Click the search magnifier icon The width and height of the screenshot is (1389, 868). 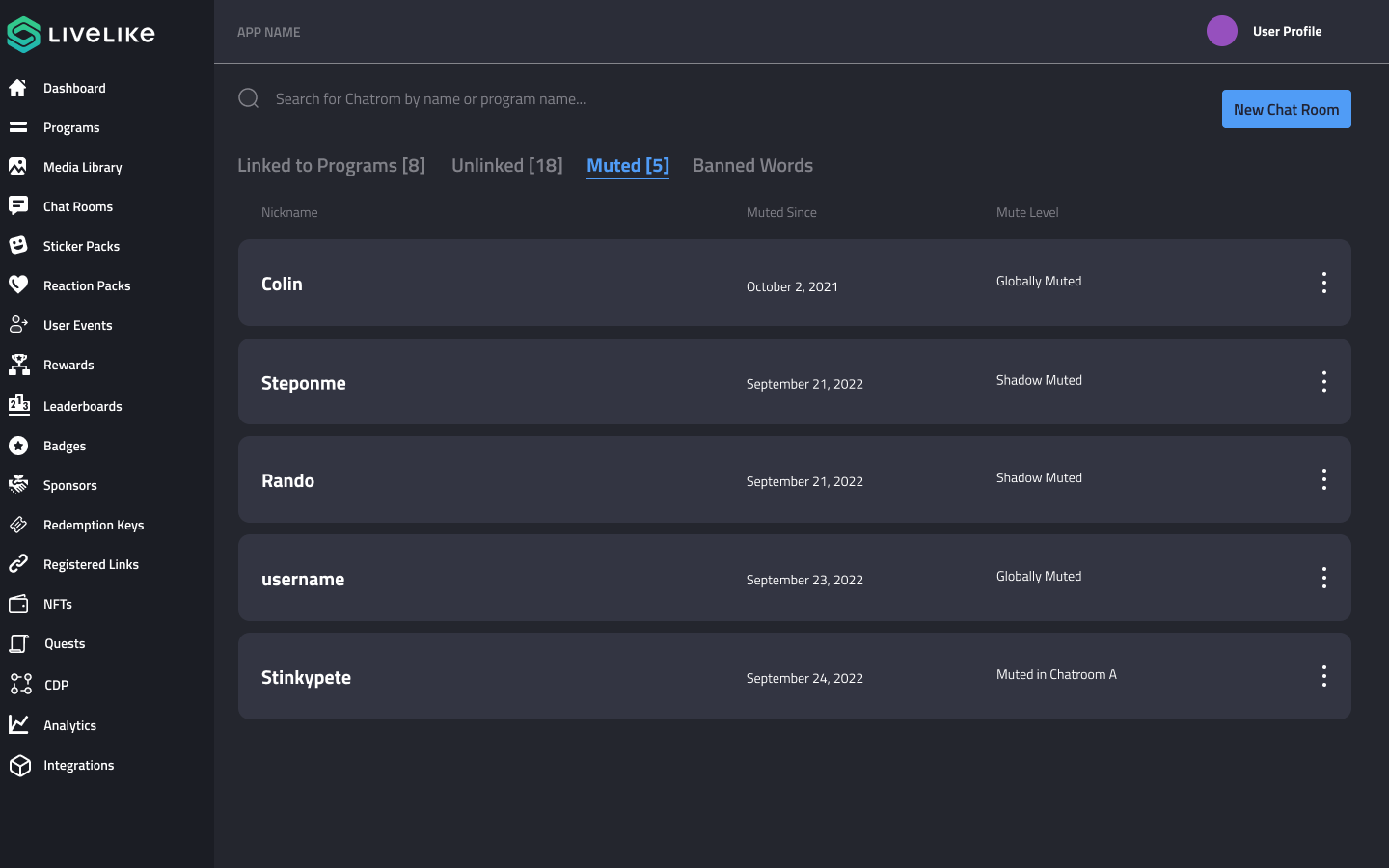click(x=249, y=98)
